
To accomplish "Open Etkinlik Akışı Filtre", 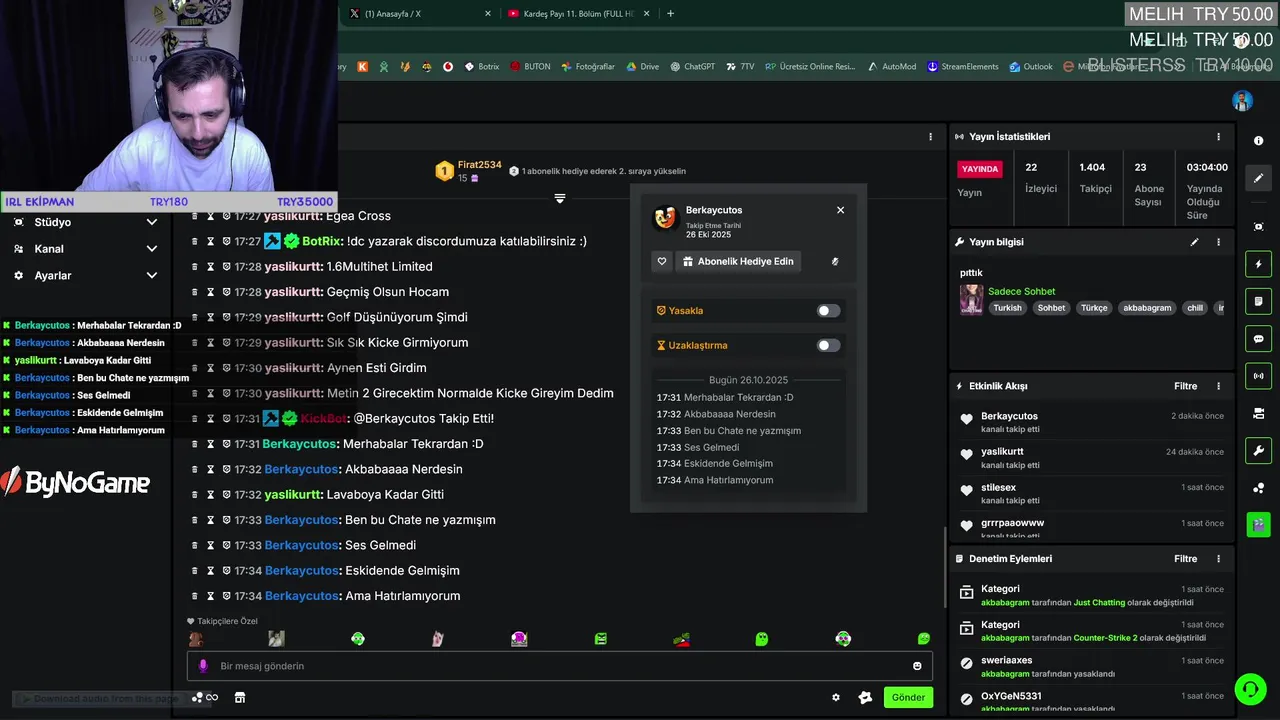I will pos(1185,386).
